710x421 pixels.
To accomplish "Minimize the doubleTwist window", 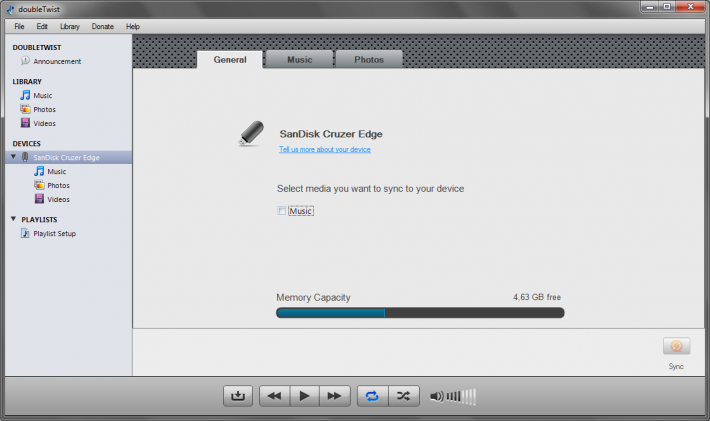I will [x=650, y=7].
